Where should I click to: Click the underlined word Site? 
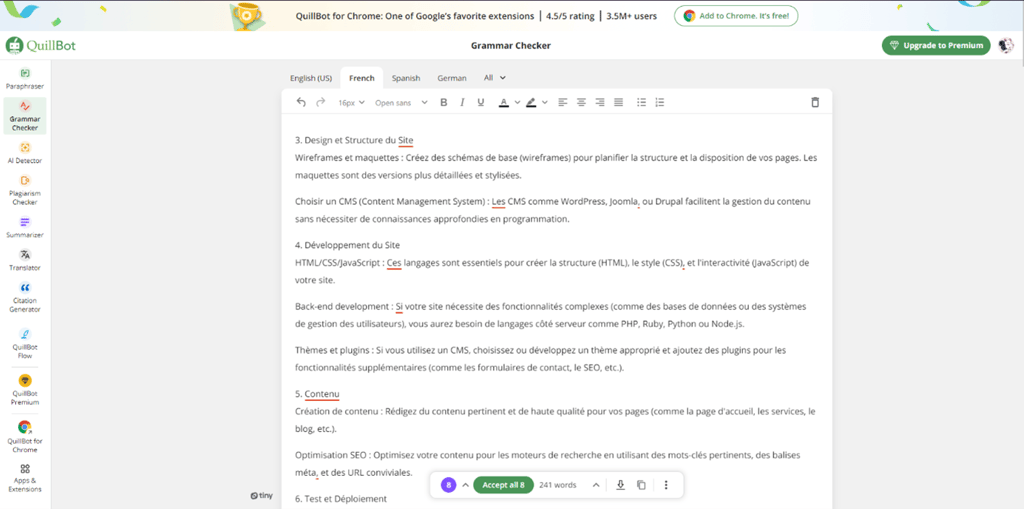406,140
